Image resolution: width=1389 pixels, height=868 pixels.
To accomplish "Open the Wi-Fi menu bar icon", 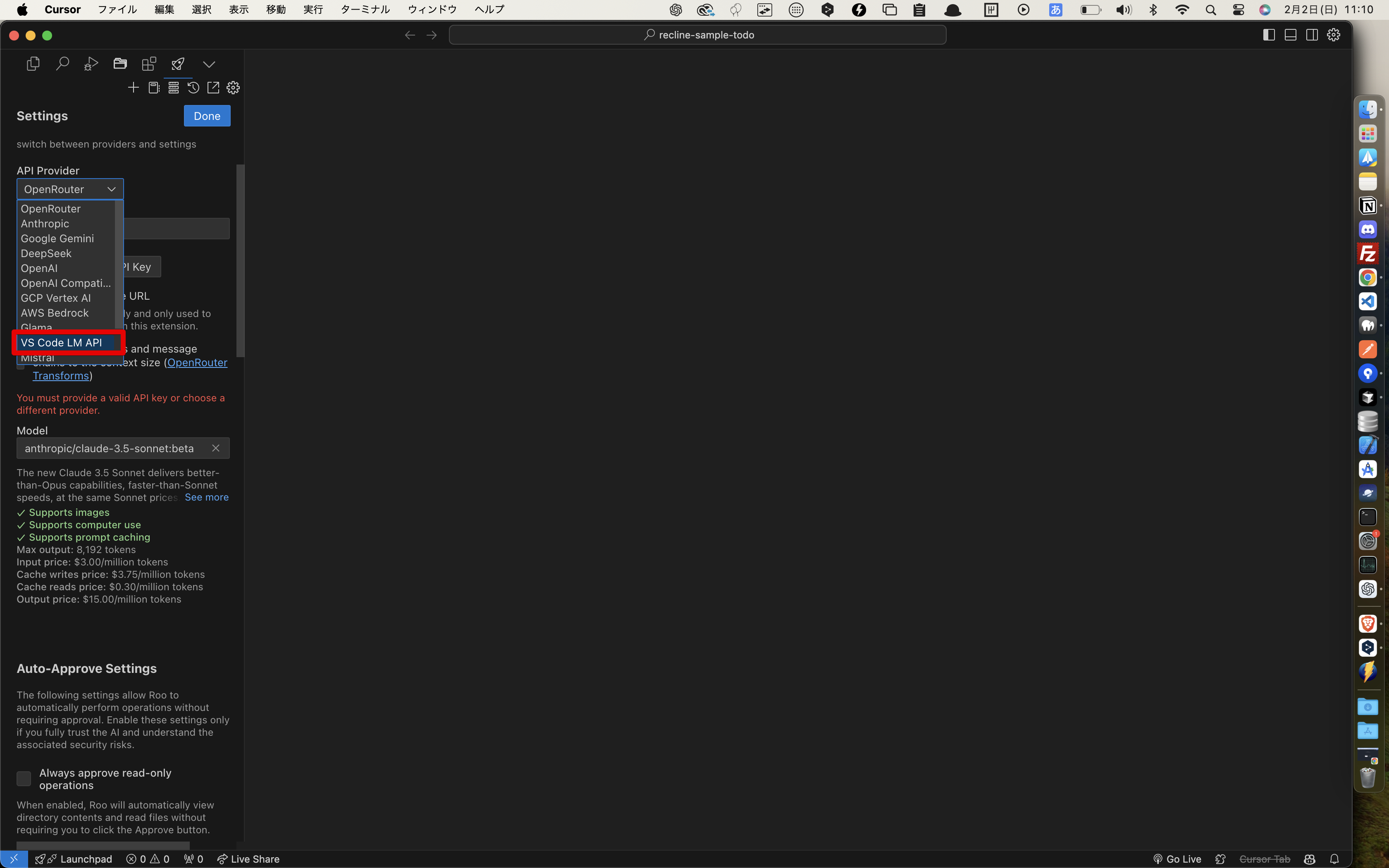I will [1182, 10].
